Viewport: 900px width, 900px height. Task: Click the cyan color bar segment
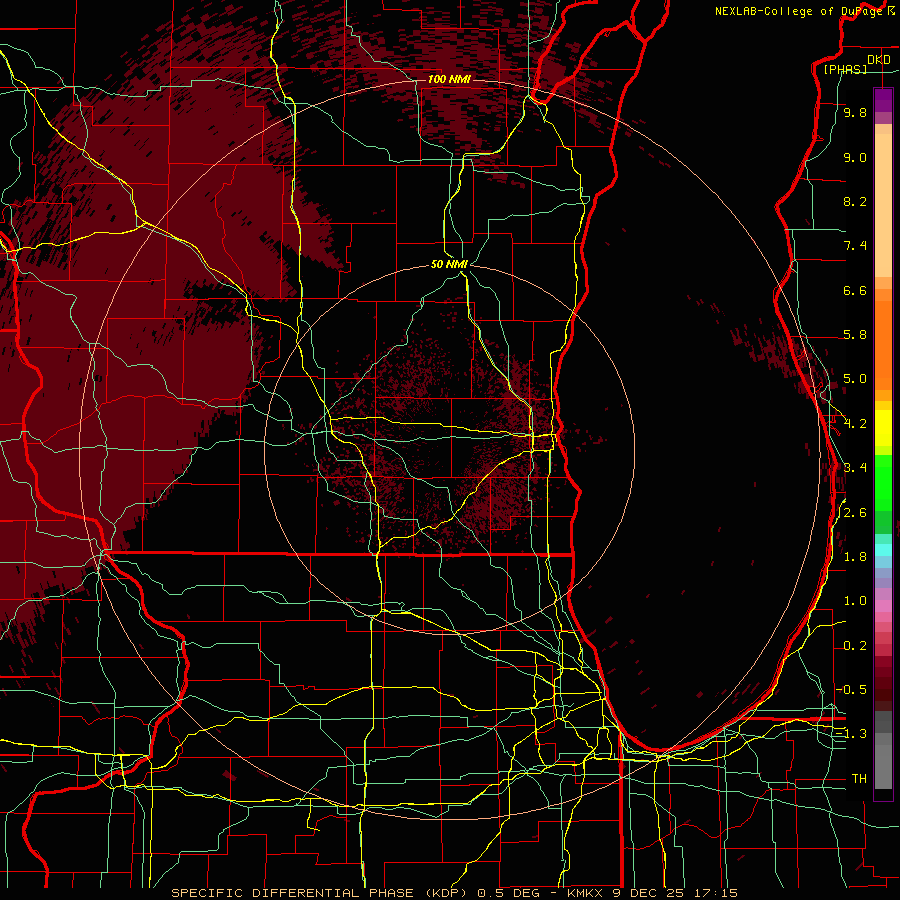pos(883,549)
